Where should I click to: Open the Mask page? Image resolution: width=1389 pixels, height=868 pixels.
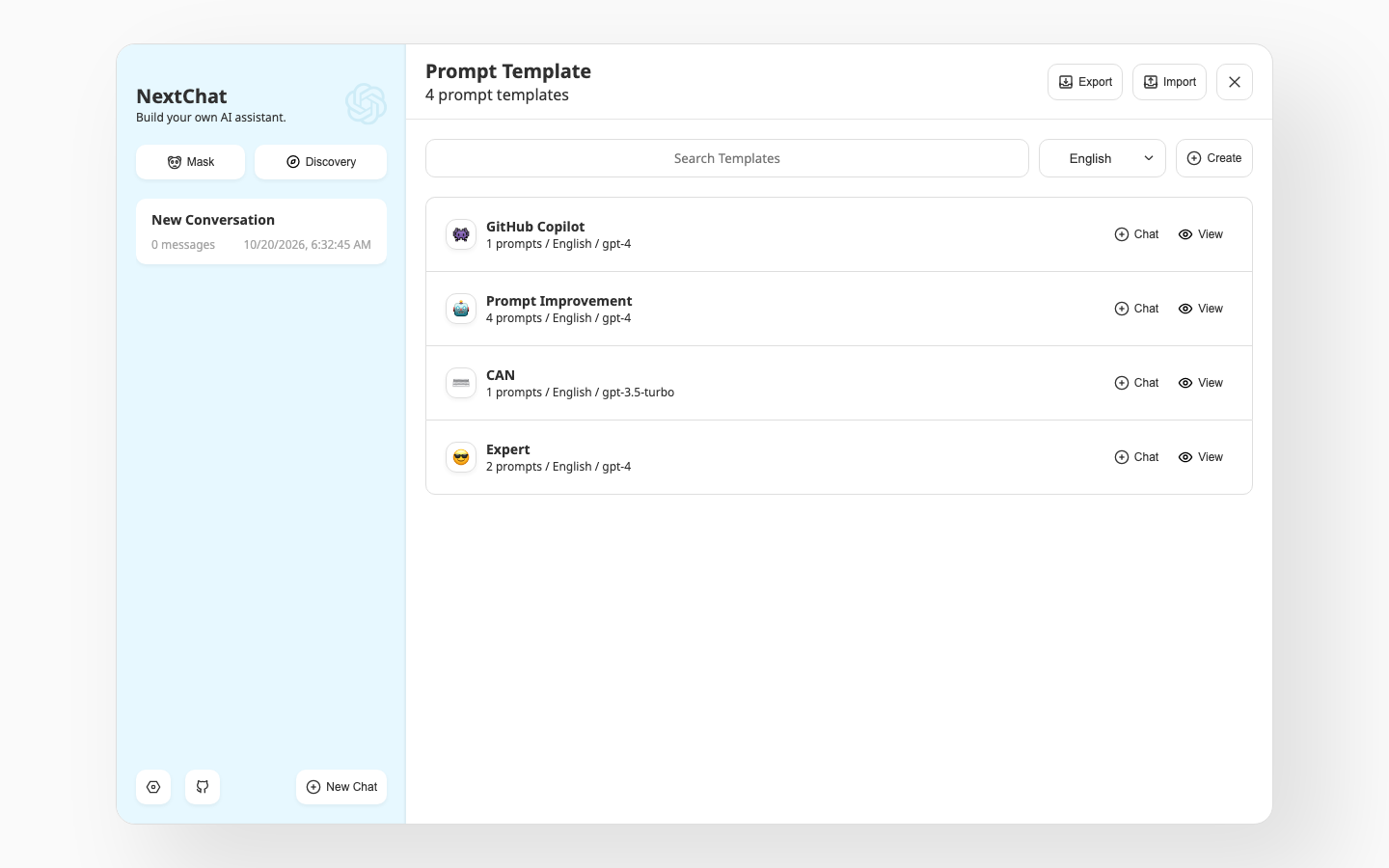coord(190,162)
